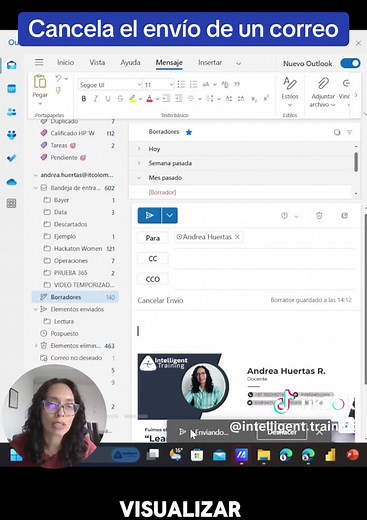Click the CC recipients input field
Screen dimensions: 367x520
coord(264,259)
